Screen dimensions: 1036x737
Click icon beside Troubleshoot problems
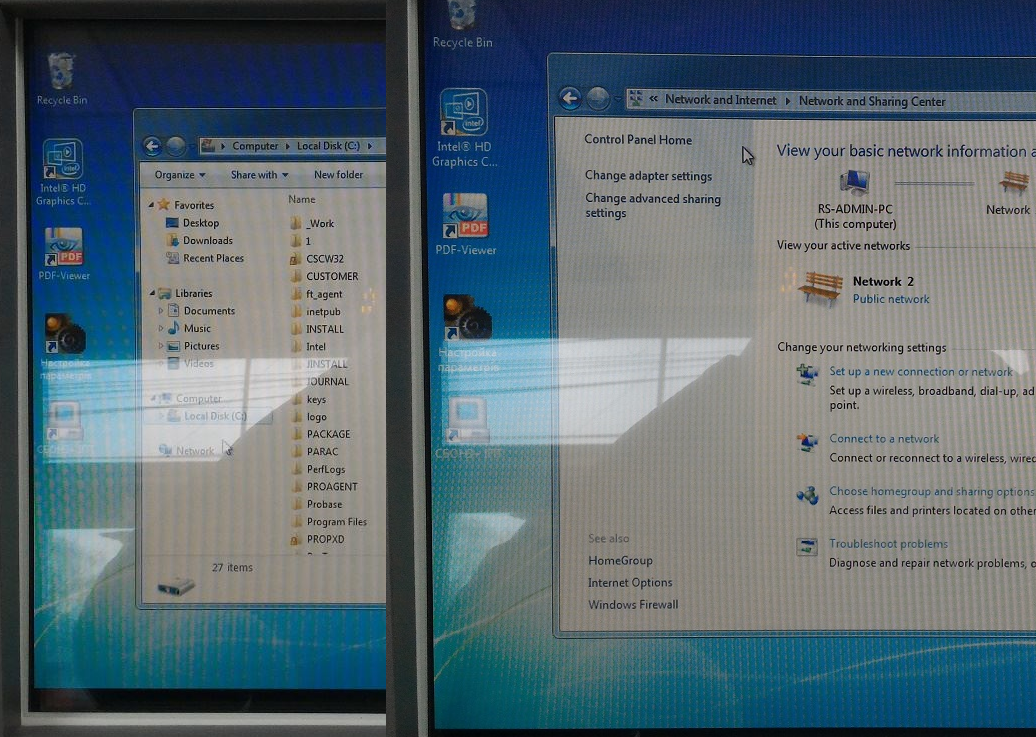807,547
